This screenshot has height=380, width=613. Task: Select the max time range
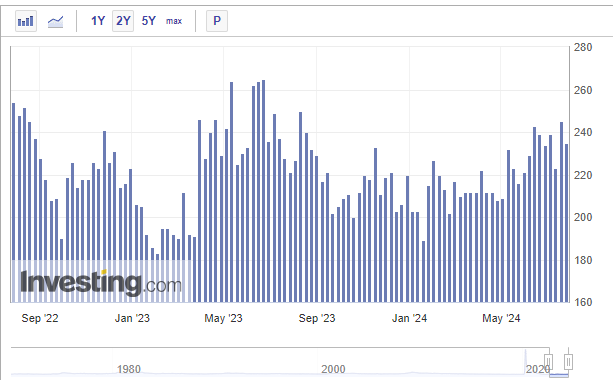click(174, 21)
